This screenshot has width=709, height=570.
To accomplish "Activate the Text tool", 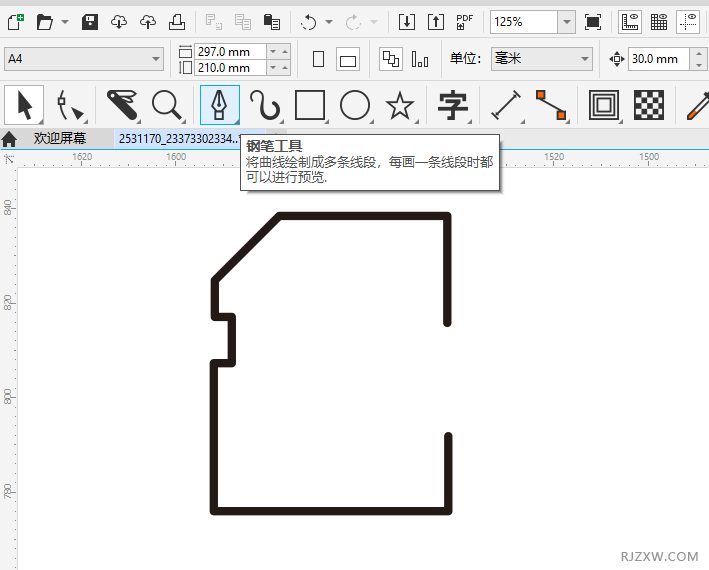I will click(x=453, y=104).
